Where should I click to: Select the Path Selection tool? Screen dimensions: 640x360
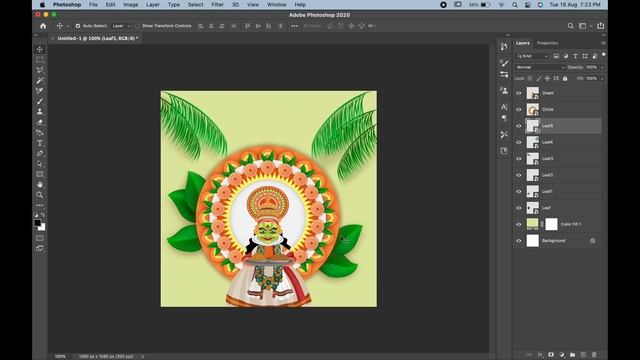[40, 164]
